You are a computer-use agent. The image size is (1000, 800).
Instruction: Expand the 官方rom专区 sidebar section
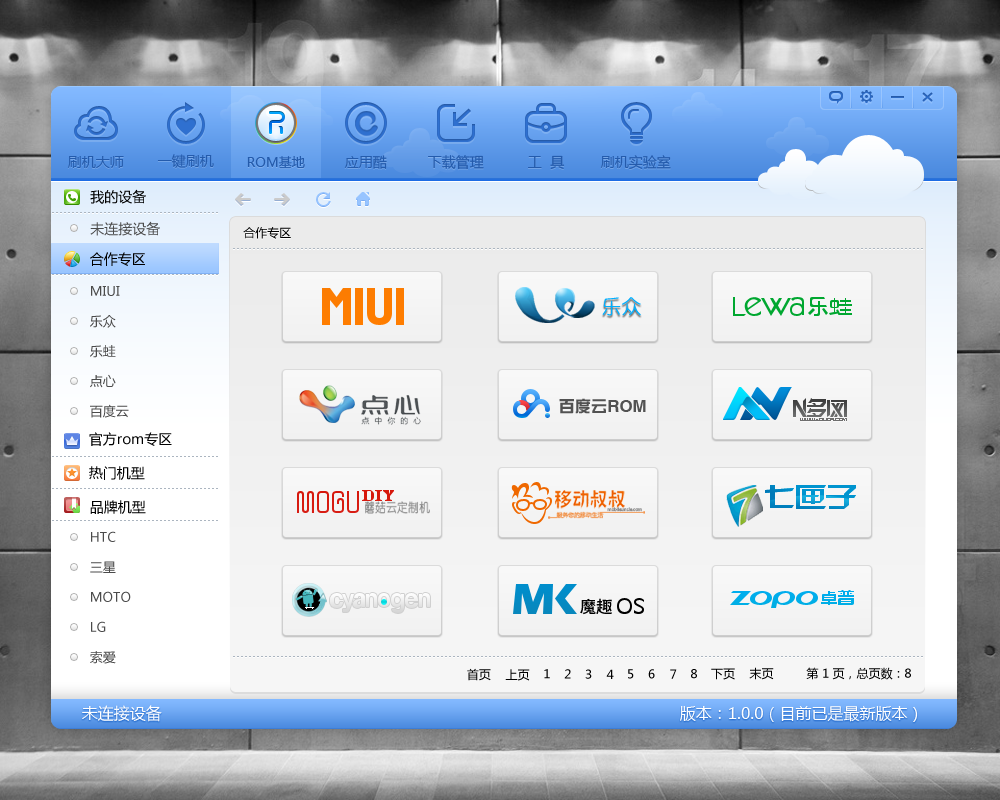[130, 439]
